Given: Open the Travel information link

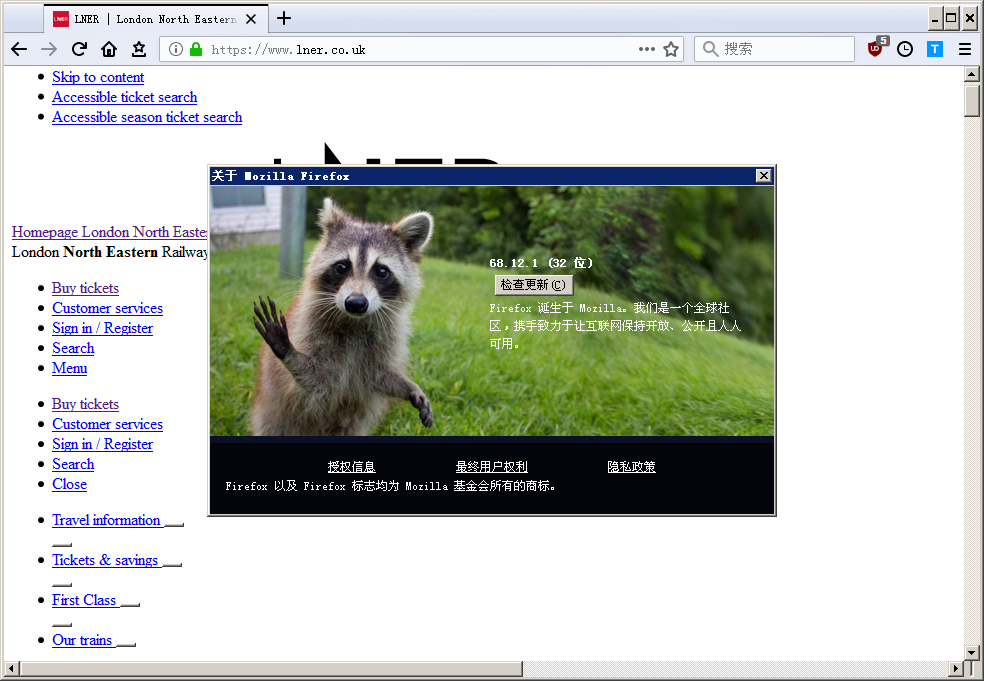Looking at the screenshot, I should coord(107,520).
